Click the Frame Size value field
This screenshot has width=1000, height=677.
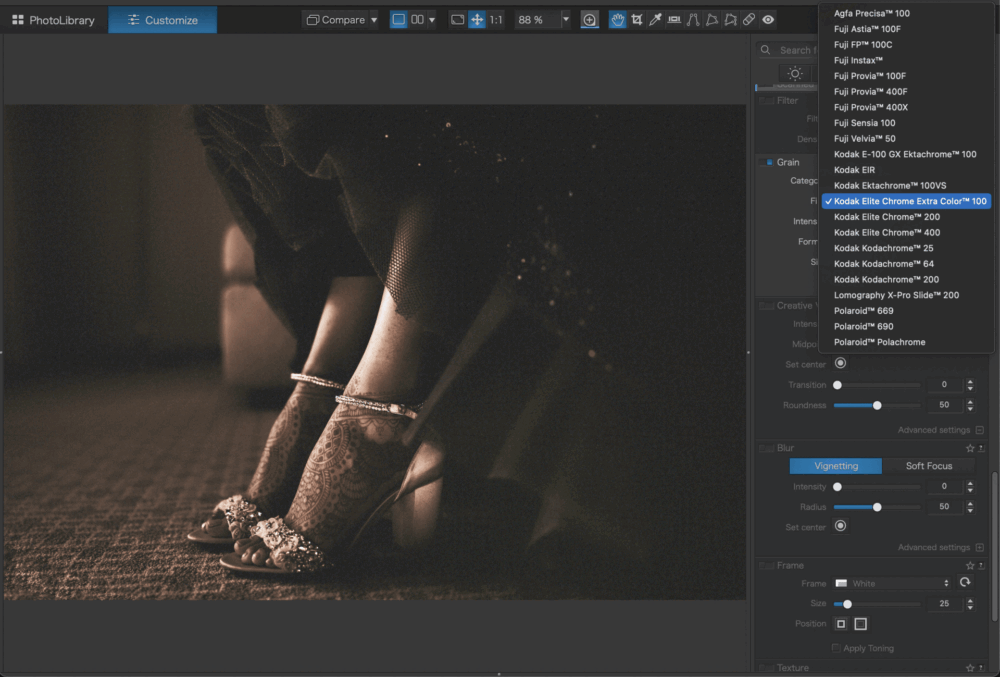pos(943,604)
